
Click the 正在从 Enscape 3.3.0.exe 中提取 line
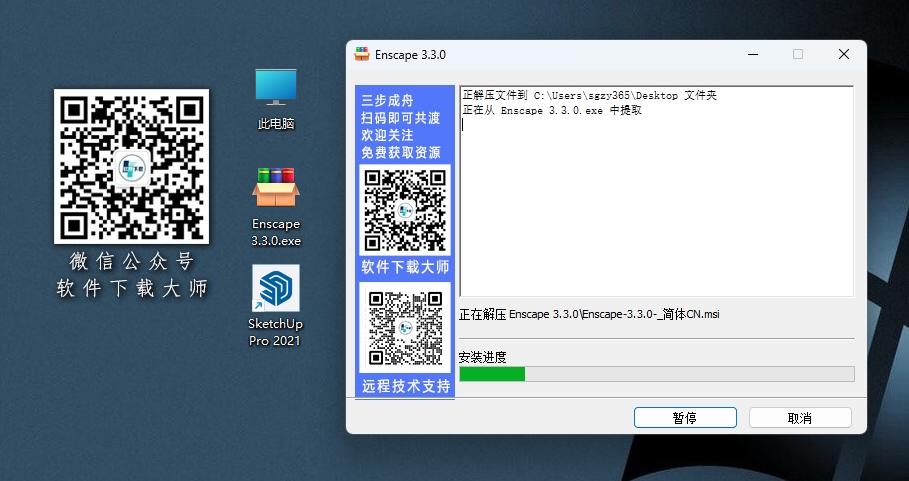[552, 110]
